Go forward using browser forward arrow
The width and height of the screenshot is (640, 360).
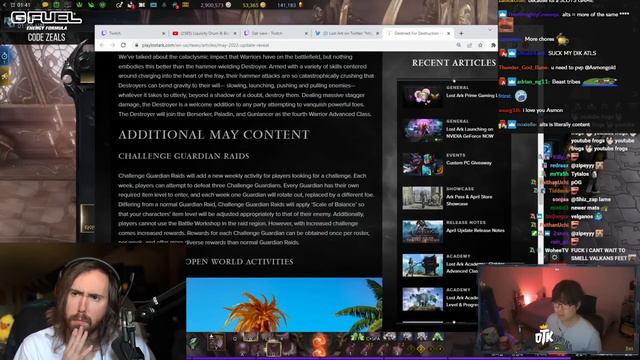point(113,45)
